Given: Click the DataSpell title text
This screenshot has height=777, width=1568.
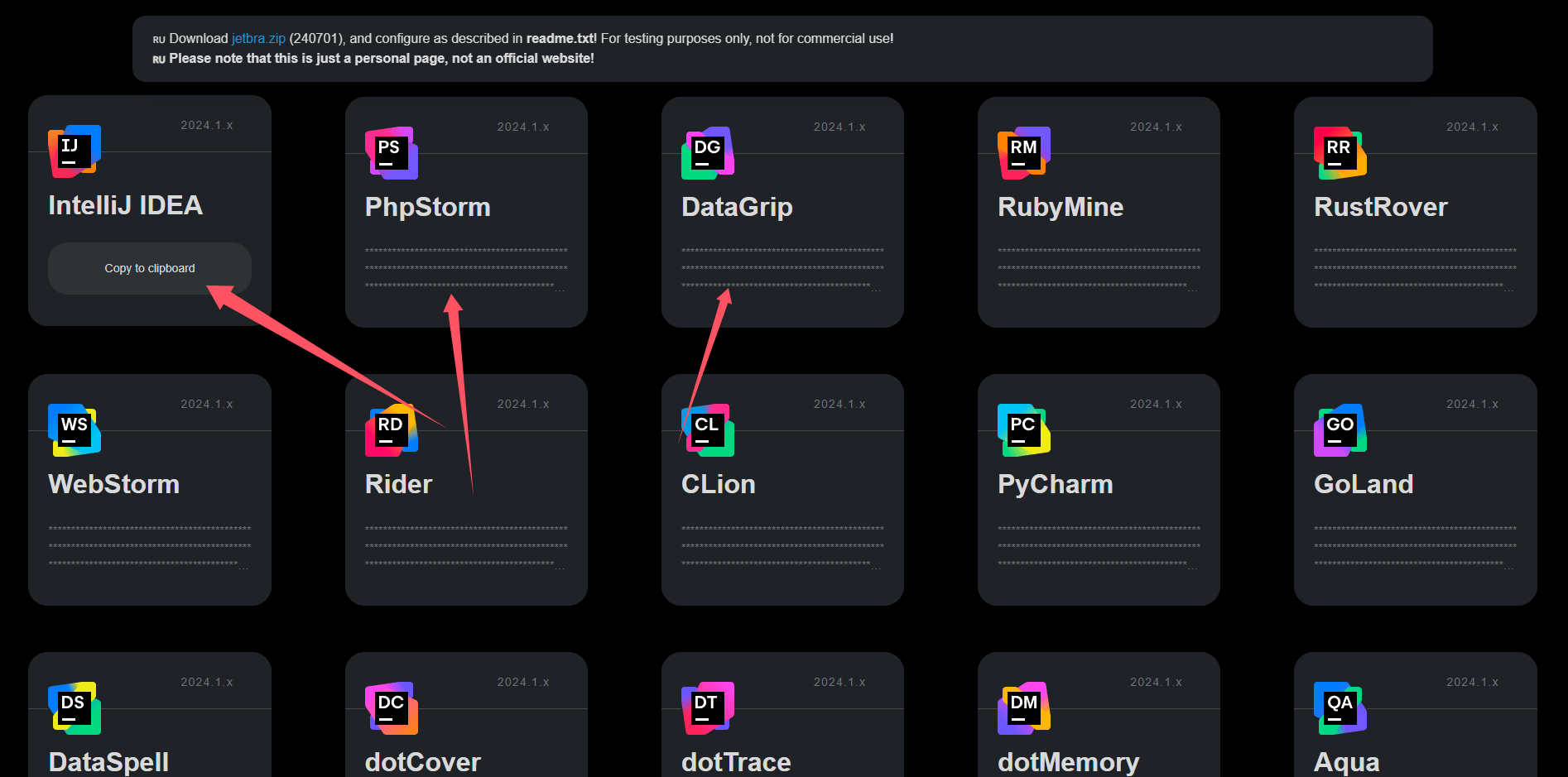Looking at the screenshot, I should (x=108, y=762).
